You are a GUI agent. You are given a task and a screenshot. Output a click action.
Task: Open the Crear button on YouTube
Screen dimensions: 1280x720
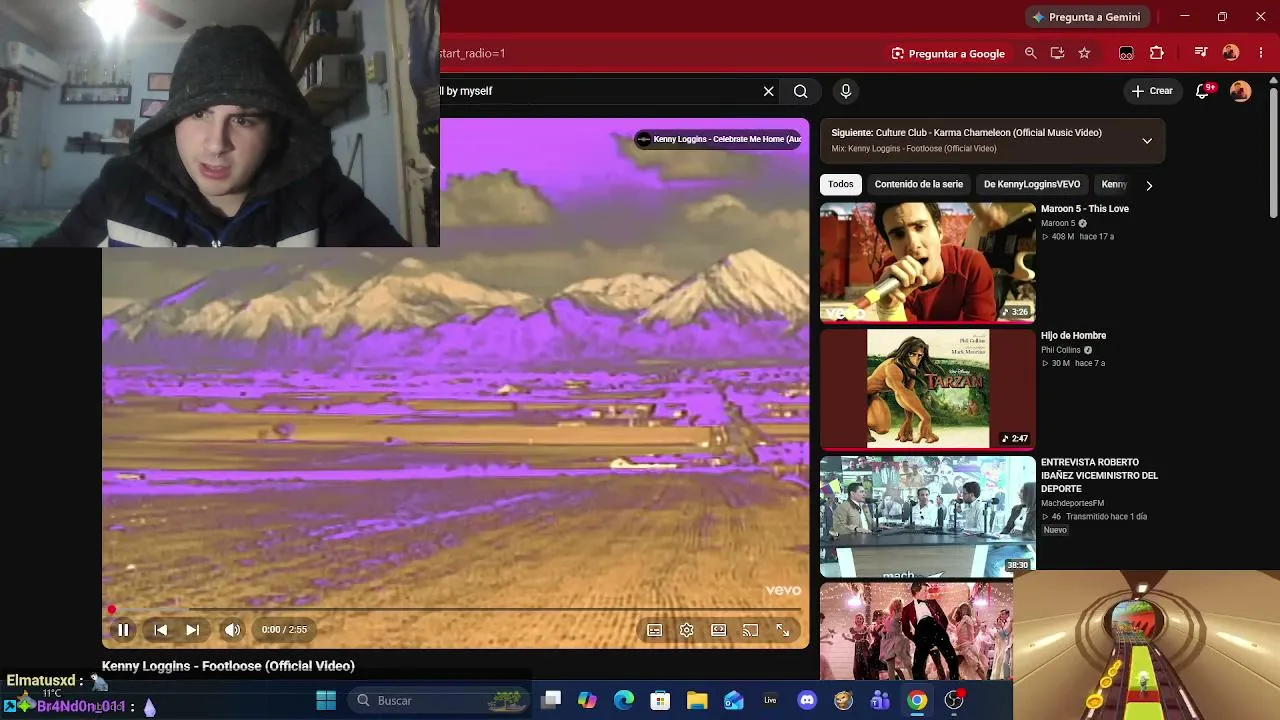point(1152,91)
